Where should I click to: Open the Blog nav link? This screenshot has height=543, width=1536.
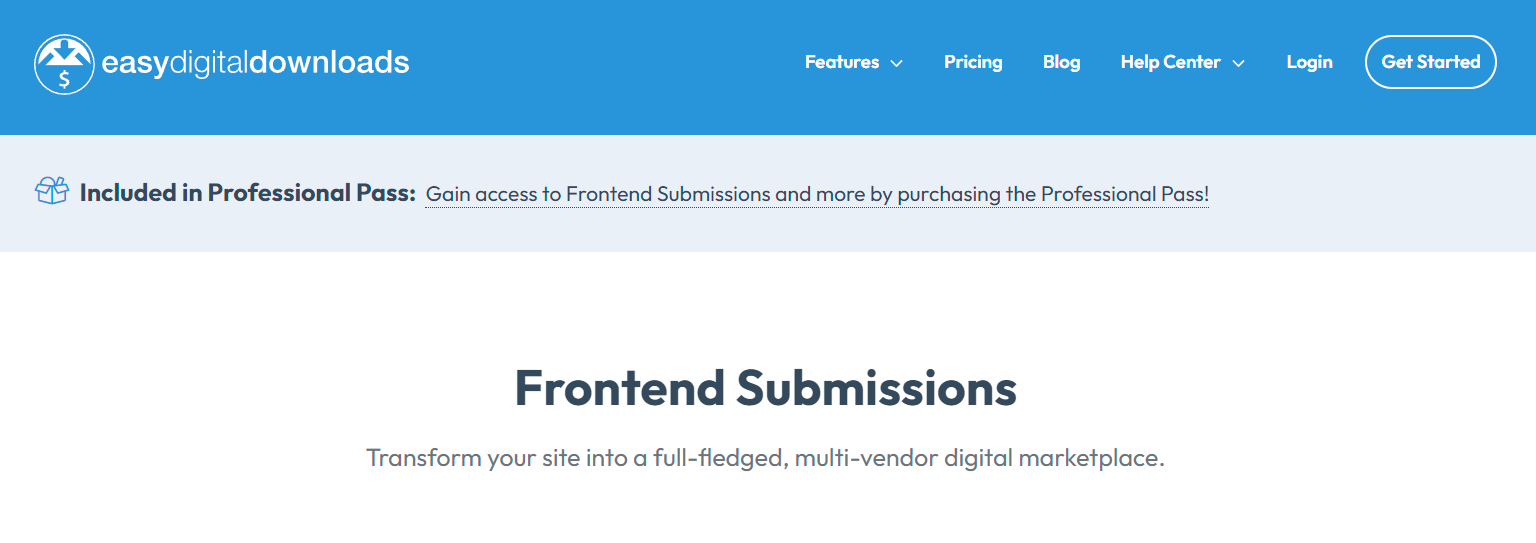pyautogui.click(x=1061, y=62)
